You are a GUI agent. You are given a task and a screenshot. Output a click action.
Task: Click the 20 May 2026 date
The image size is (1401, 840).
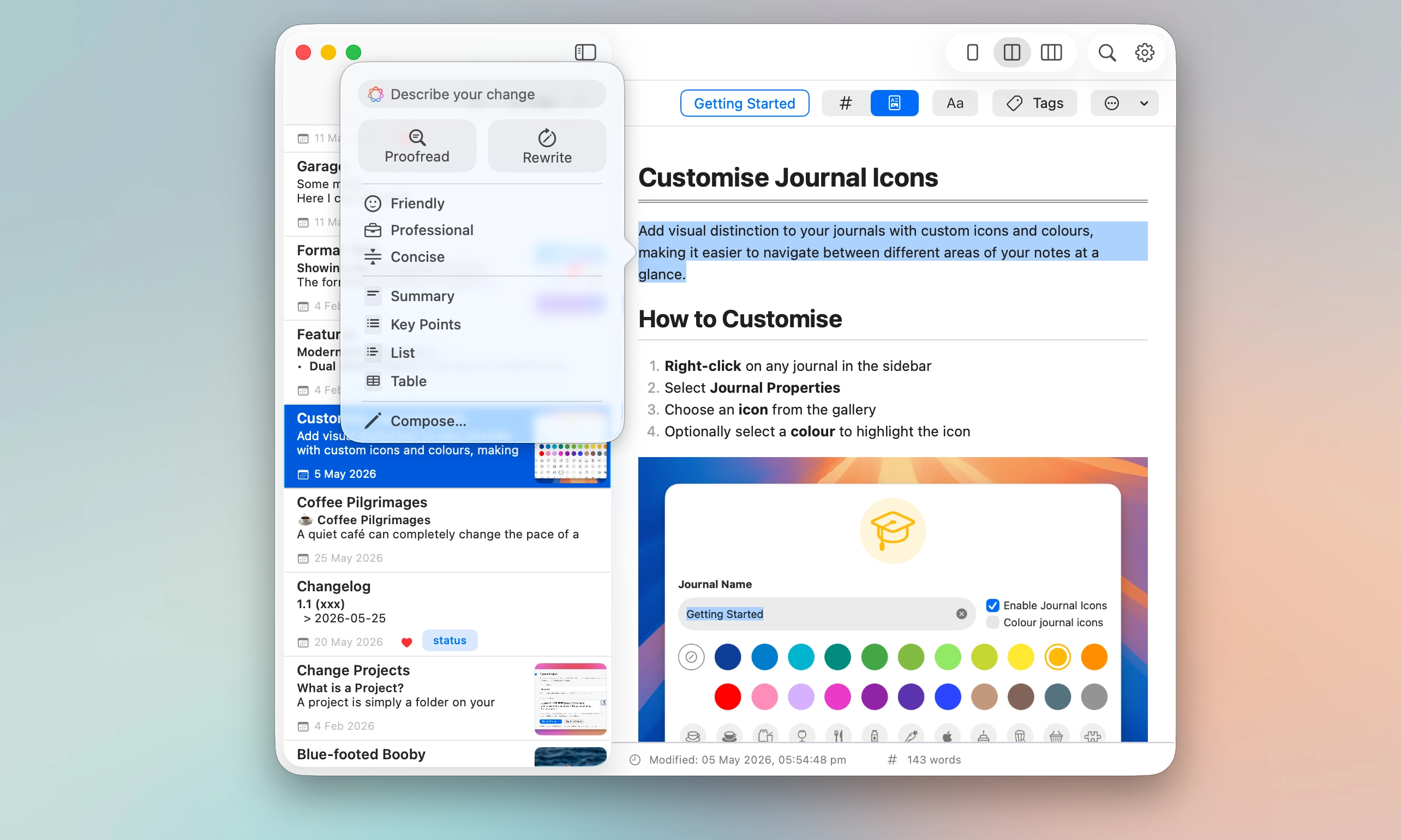click(348, 641)
